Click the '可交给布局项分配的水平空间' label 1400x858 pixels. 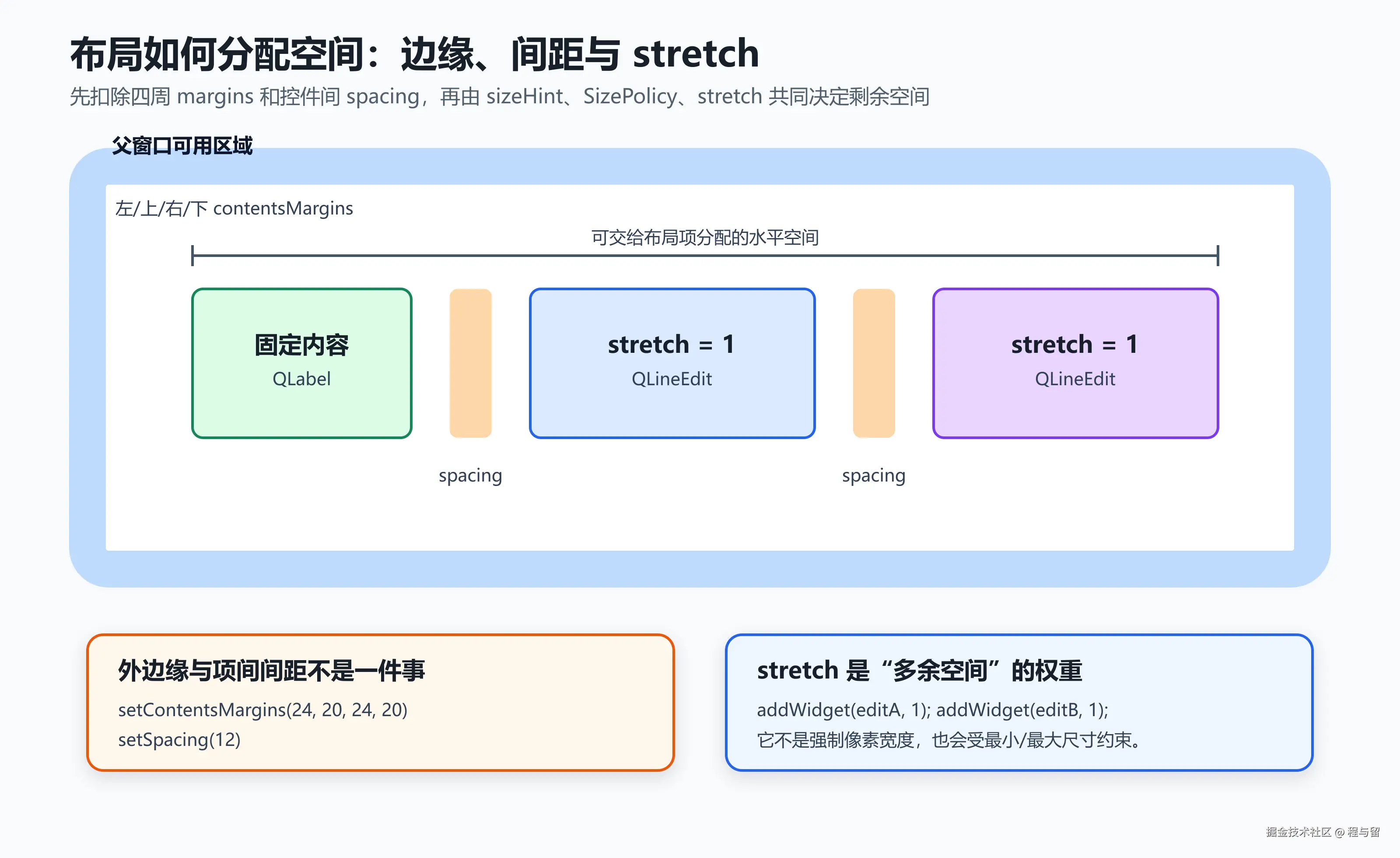(x=704, y=237)
